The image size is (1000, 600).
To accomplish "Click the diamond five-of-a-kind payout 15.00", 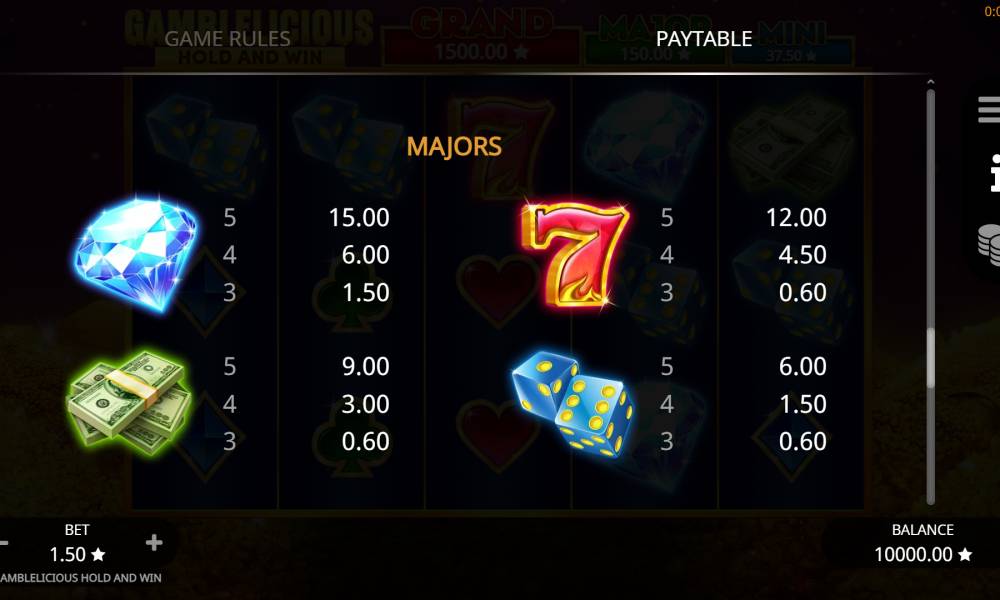I will point(359,217).
